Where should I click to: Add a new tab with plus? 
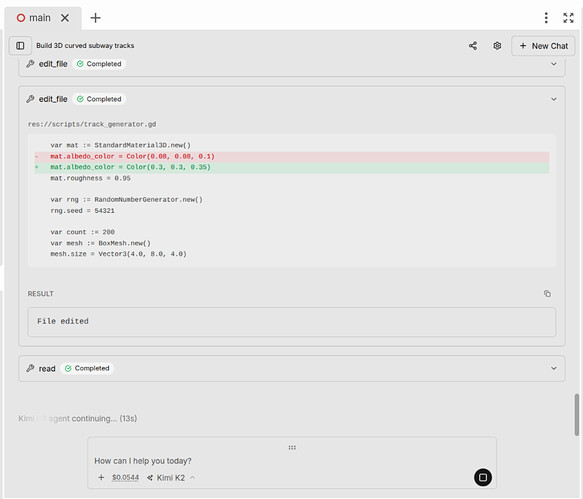[96, 18]
